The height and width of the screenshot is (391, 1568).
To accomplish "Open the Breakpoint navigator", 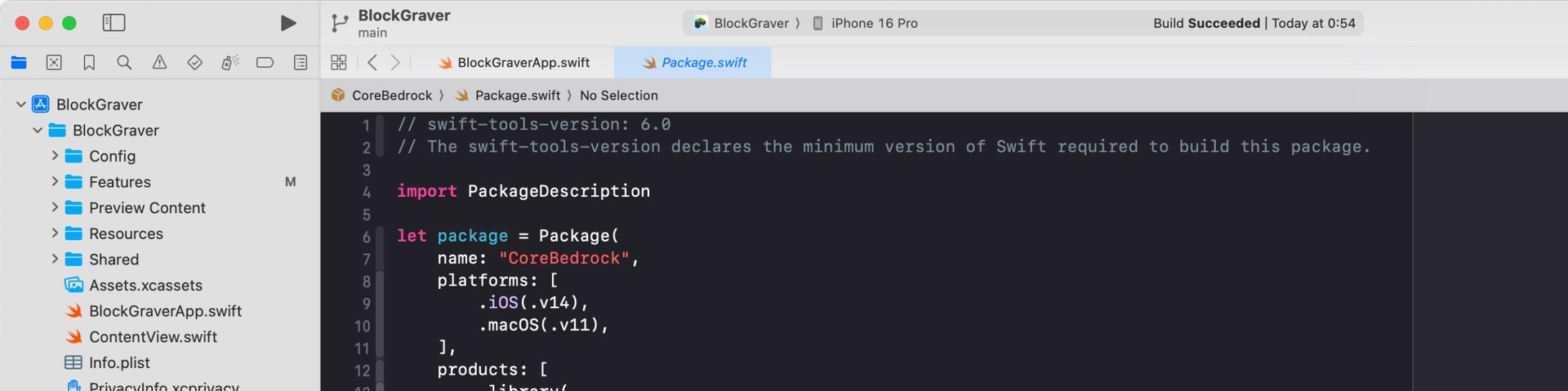I will coord(265,62).
